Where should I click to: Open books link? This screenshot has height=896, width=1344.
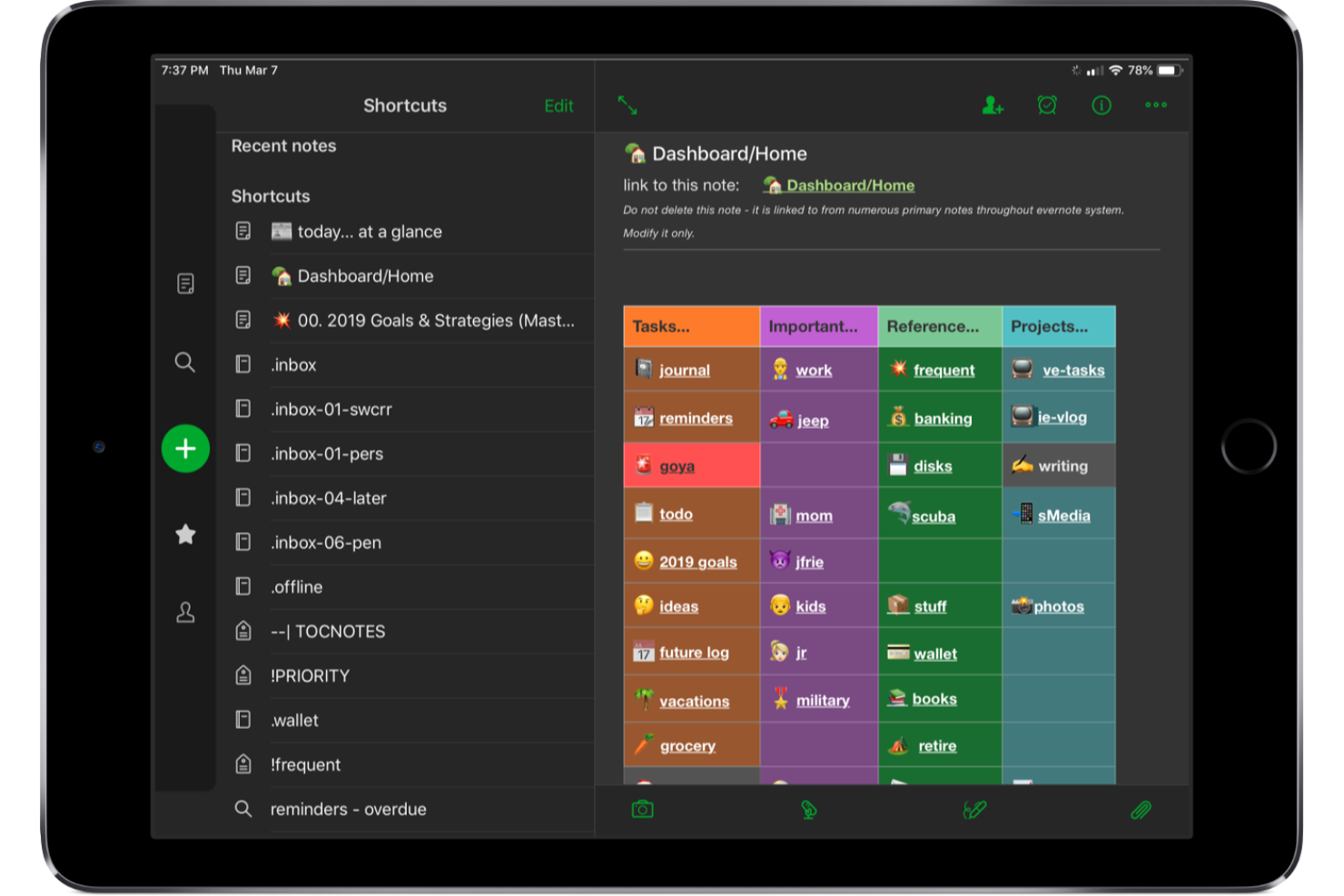(x=934, y=699)
